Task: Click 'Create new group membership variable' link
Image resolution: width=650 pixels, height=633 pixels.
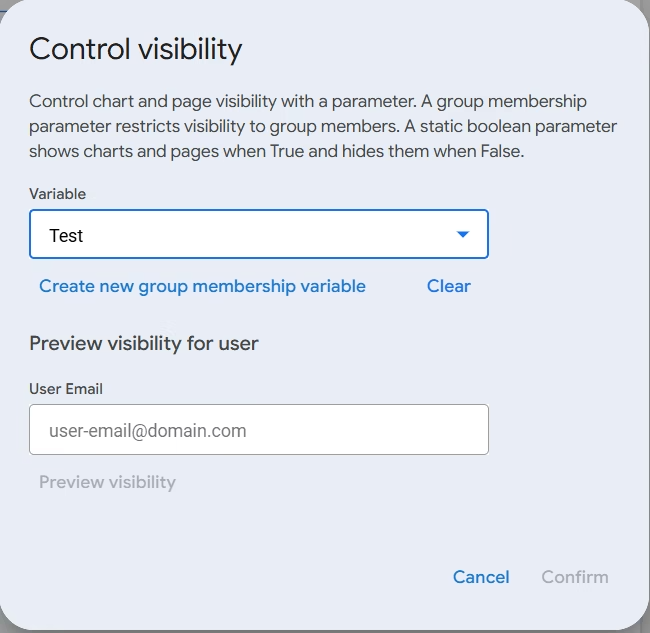Action: coord(202,286)
